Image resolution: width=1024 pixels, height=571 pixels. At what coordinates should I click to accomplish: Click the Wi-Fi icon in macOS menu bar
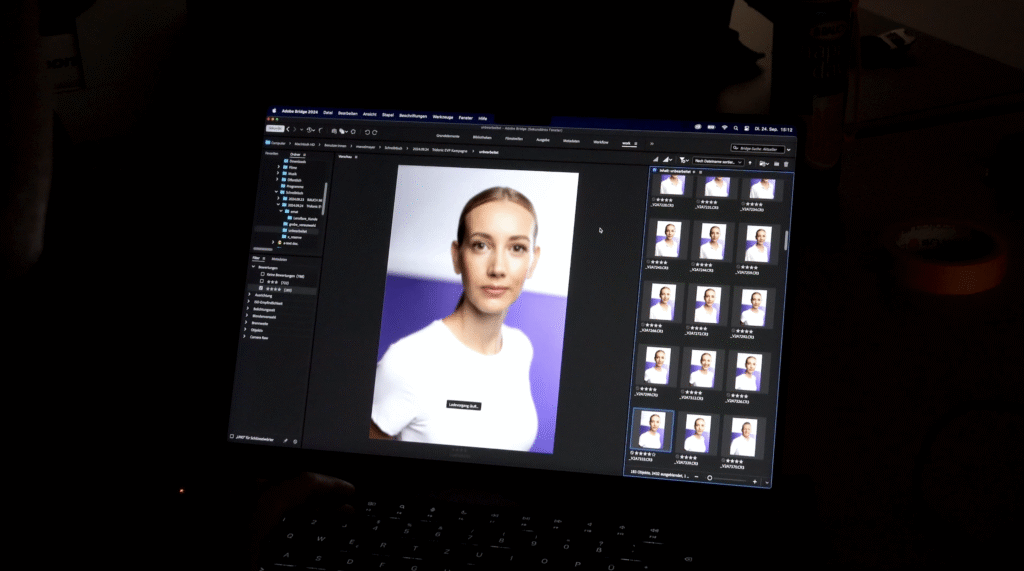[724, 129]
